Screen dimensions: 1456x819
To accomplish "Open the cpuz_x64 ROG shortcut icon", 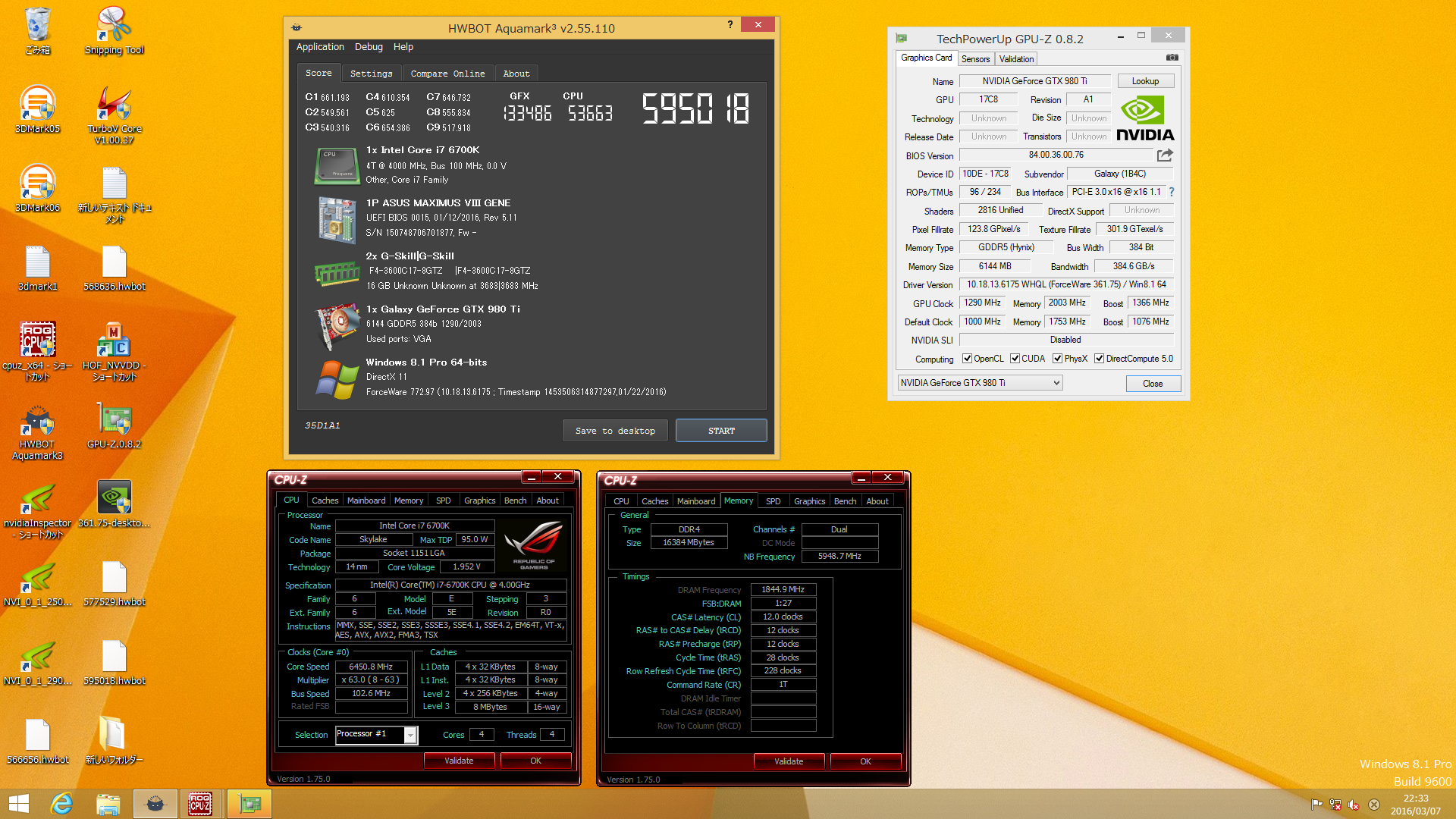I will (x=37, y=350).
